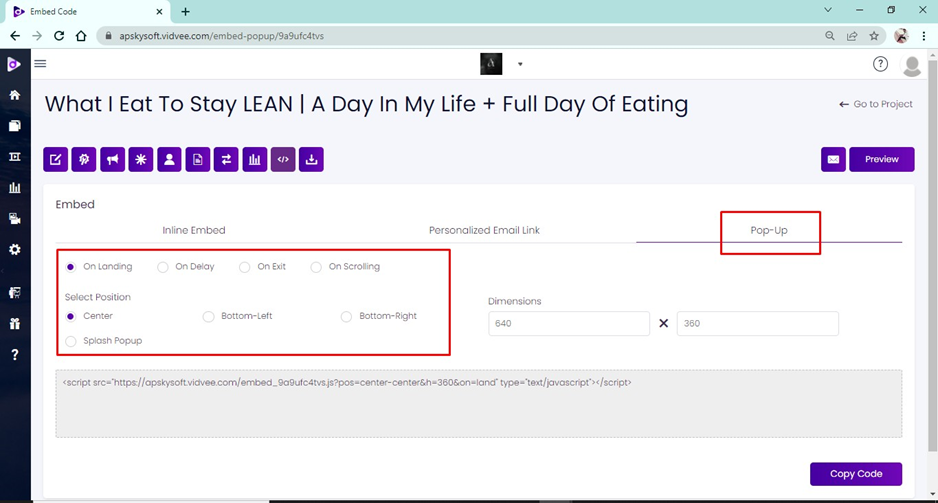Switch to Personalized Email Link tab
938x503 pixels.
[484, 230]
